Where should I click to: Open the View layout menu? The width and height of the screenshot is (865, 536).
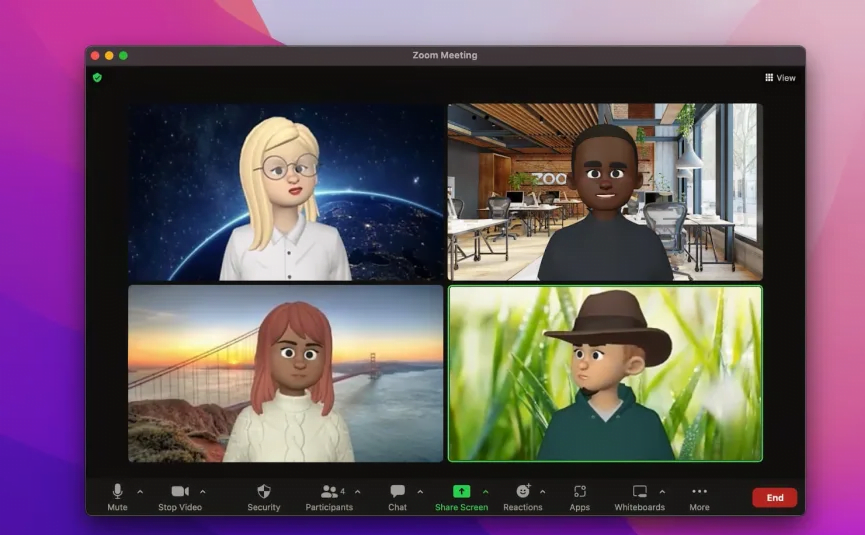click(780, 78)
